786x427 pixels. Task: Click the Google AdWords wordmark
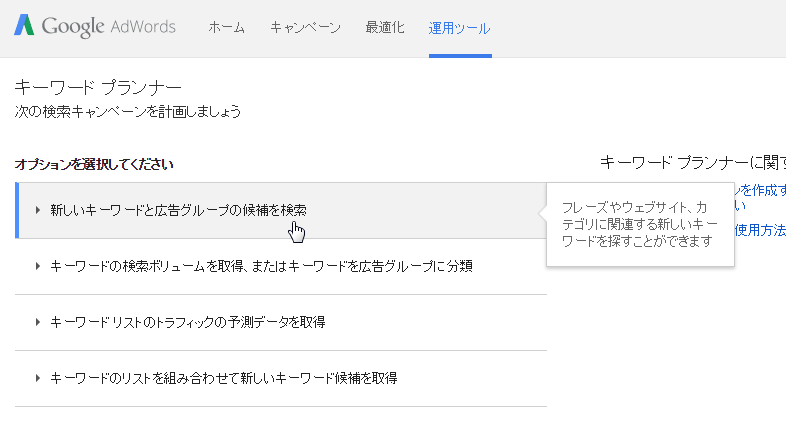point(108,27)
